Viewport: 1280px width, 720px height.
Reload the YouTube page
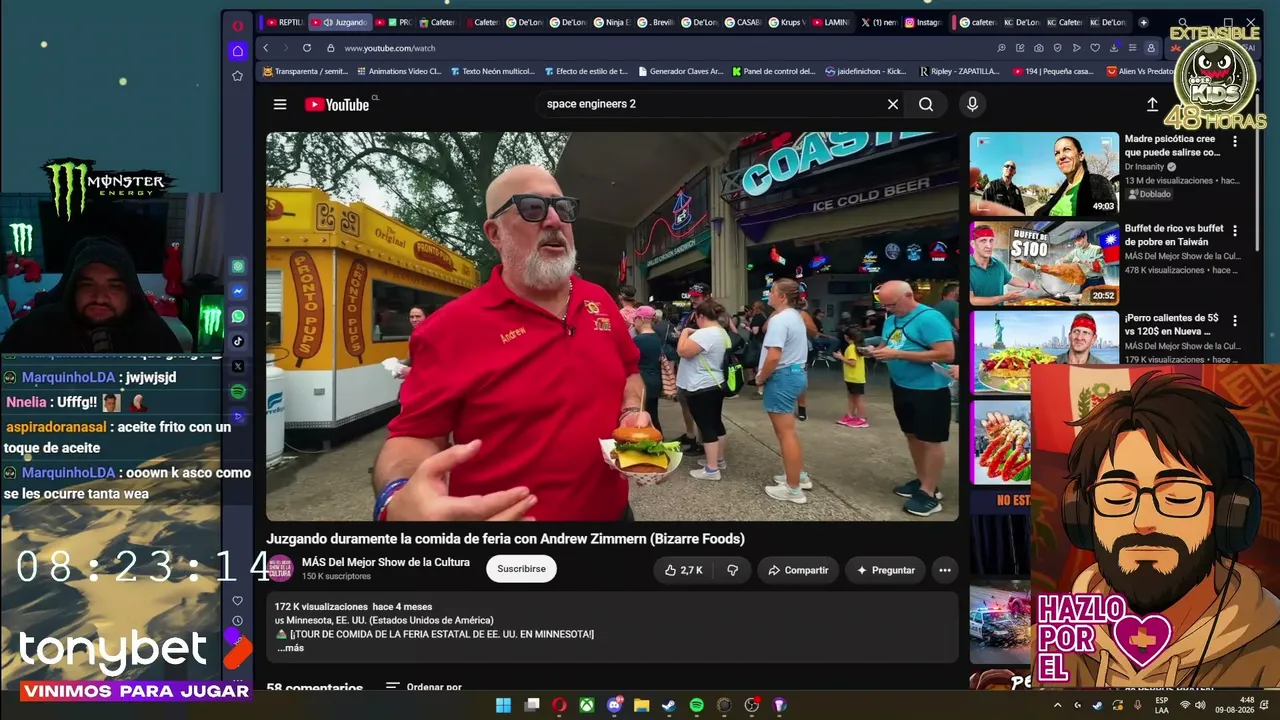coord(306,48)
